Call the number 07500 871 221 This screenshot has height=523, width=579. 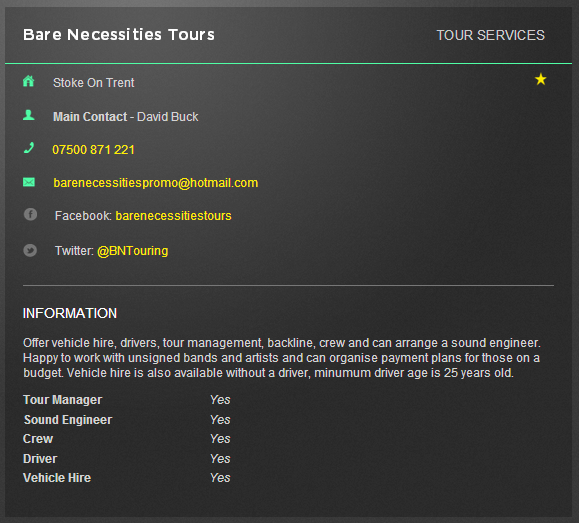tap(93, 150)
